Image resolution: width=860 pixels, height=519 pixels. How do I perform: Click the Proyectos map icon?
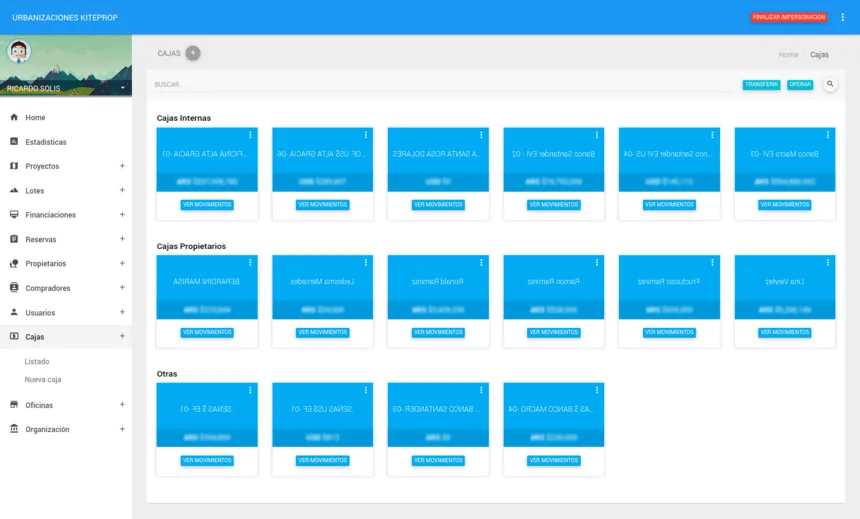[x=14, y=166]
